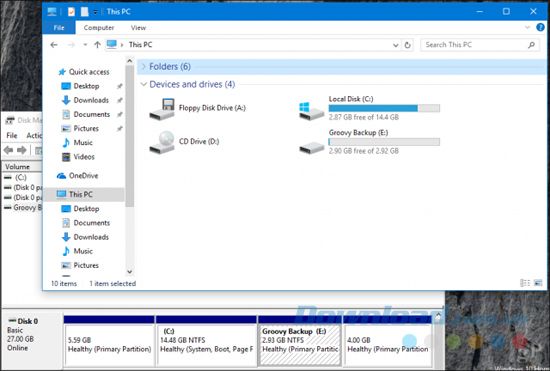Image resolution: width=550 pixels, height=371 pixels.
Task: Open OneDrive in the navigation pane
Action: (83, 176)
